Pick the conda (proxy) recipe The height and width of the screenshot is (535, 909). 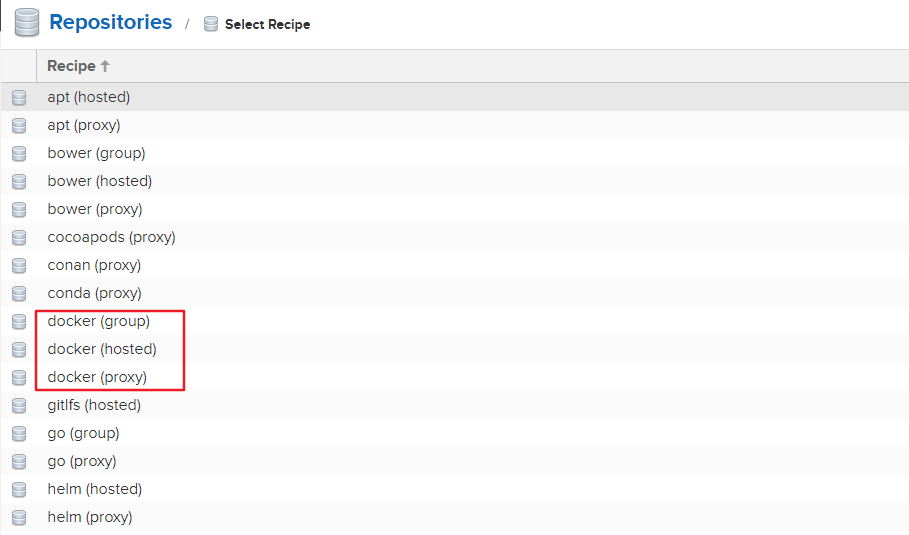[94, 293]
